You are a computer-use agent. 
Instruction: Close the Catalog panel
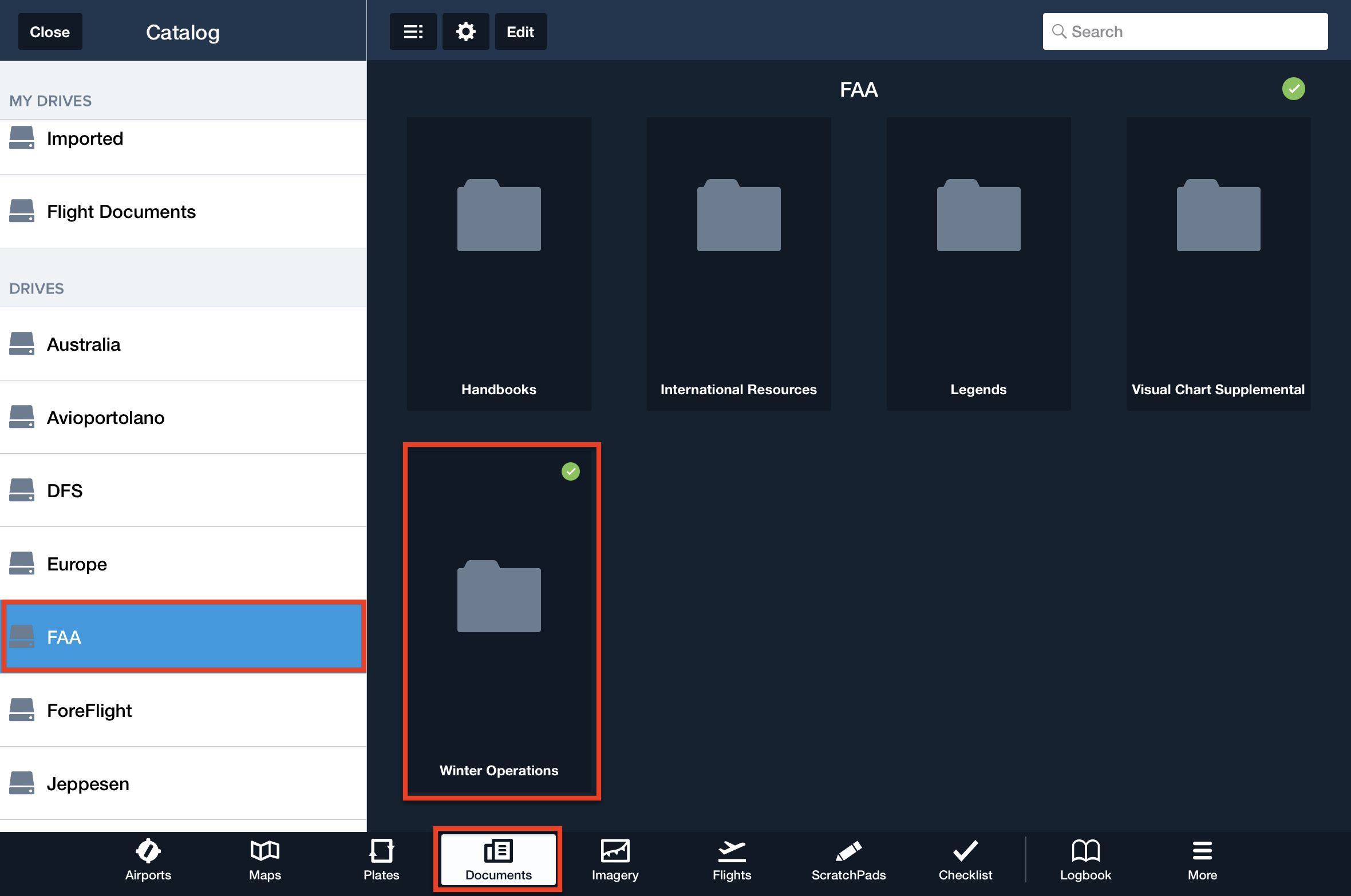tap(50, 31)
